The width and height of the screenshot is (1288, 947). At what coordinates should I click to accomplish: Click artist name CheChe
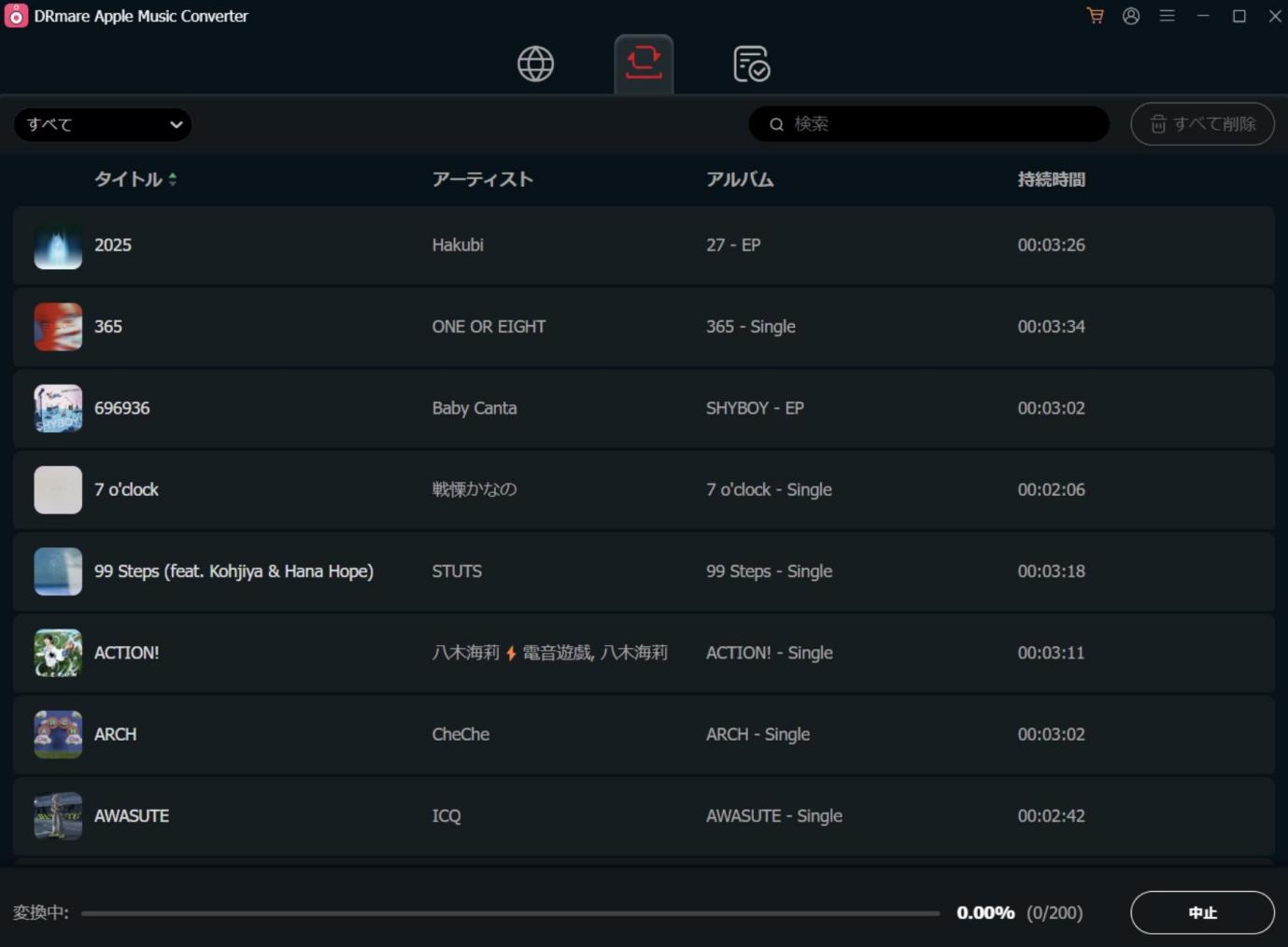coord(460,734)
